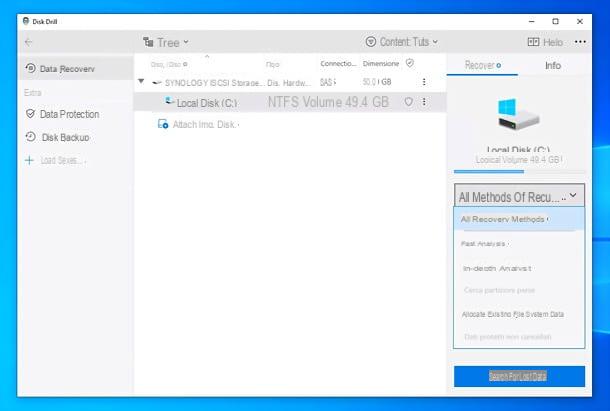Sort by the Dimensione column header
610x411 pixels.
tap(381, 63)
